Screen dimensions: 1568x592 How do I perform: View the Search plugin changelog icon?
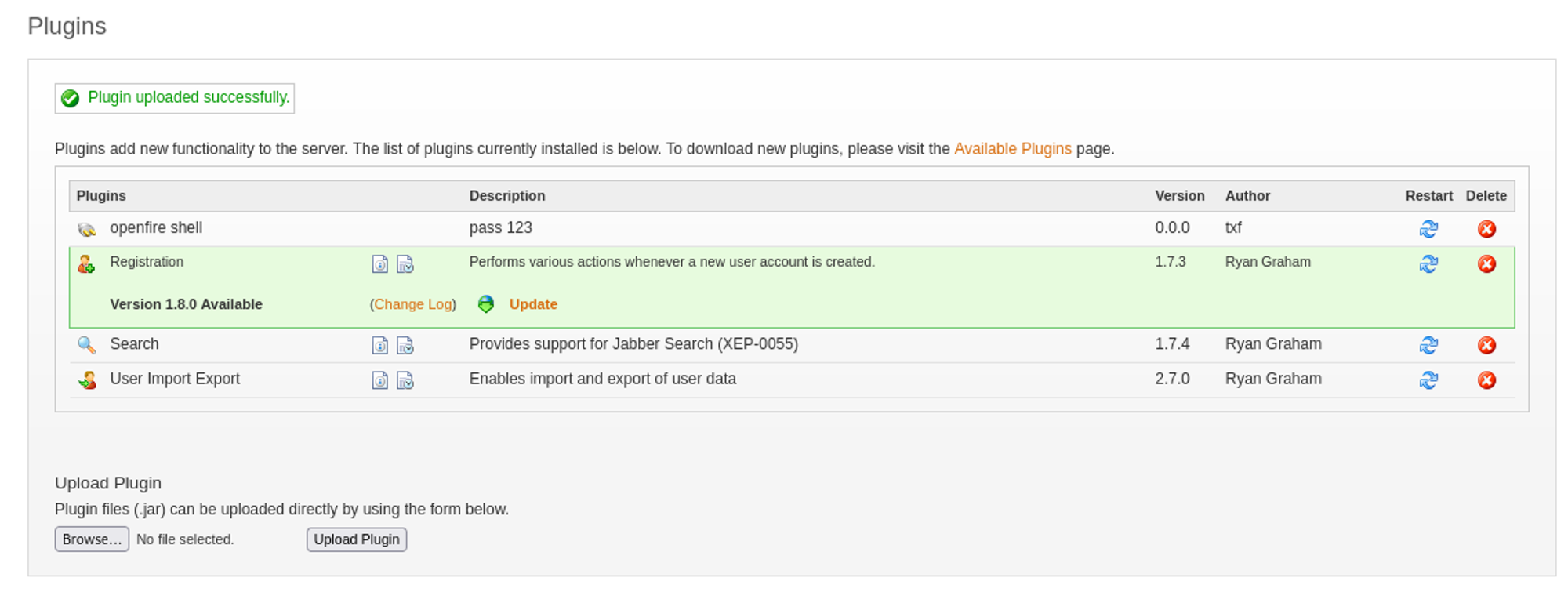pyautogui.click(x=405, y=345)
